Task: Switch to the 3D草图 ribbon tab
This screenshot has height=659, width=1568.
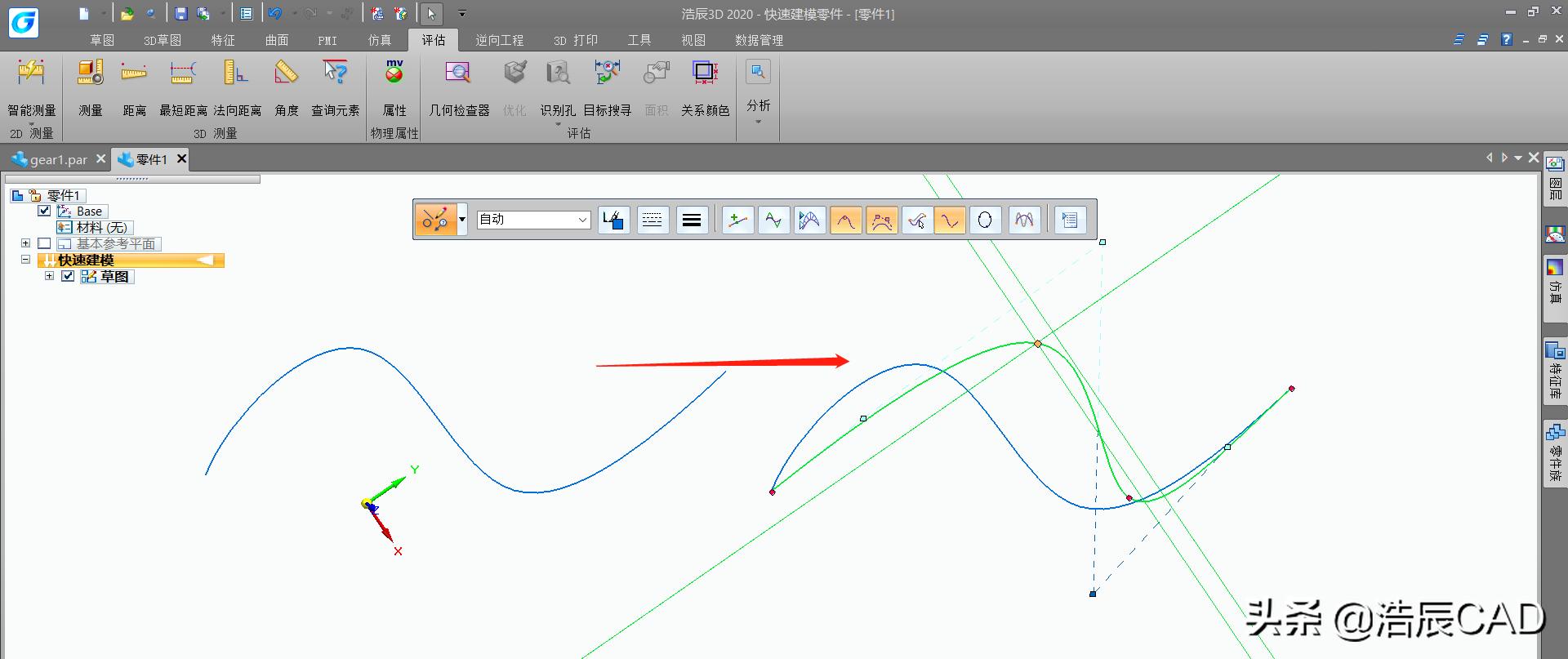Action: pos(162,40)
